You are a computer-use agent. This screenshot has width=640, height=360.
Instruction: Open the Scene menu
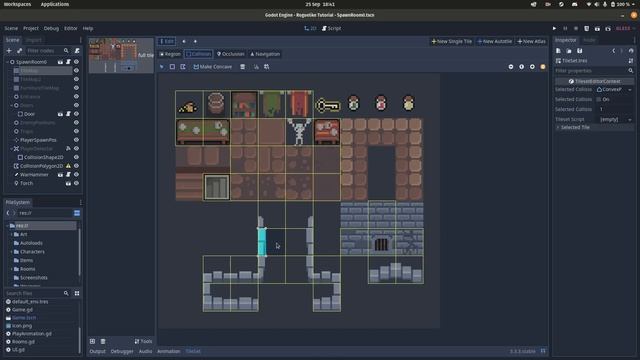(x=11, y=29)
